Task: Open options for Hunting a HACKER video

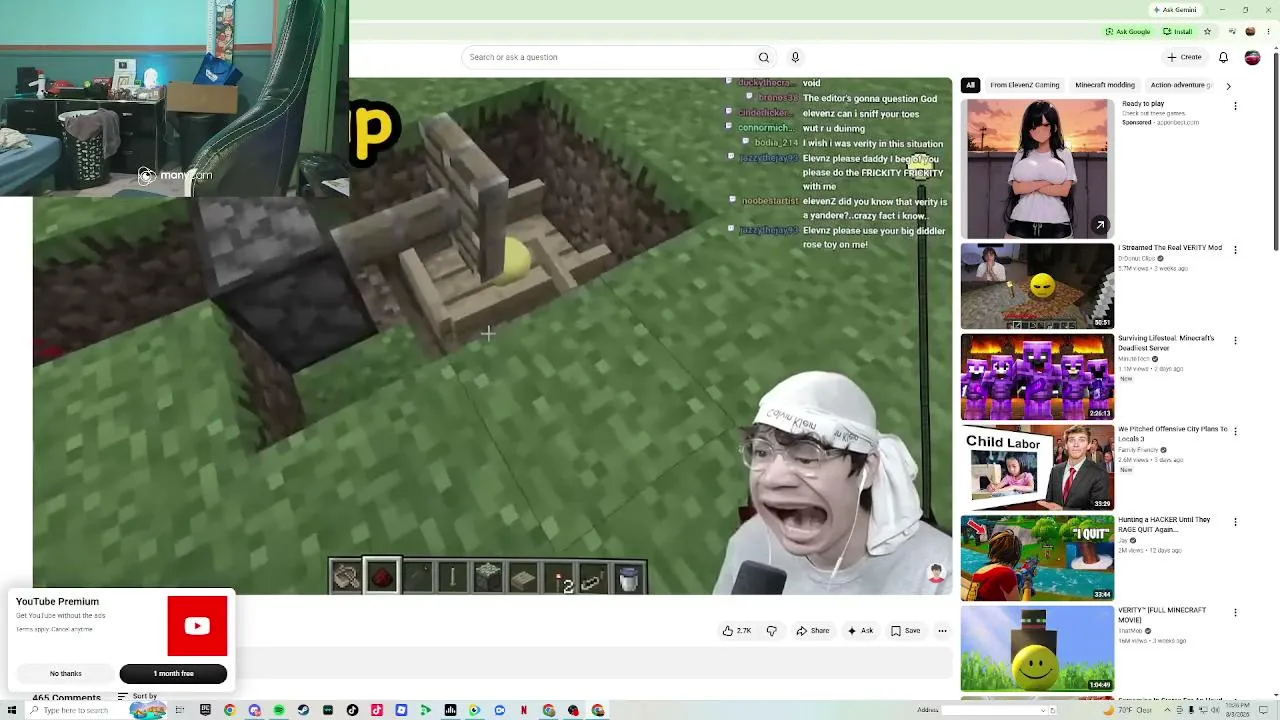Action: point(1235,522)
